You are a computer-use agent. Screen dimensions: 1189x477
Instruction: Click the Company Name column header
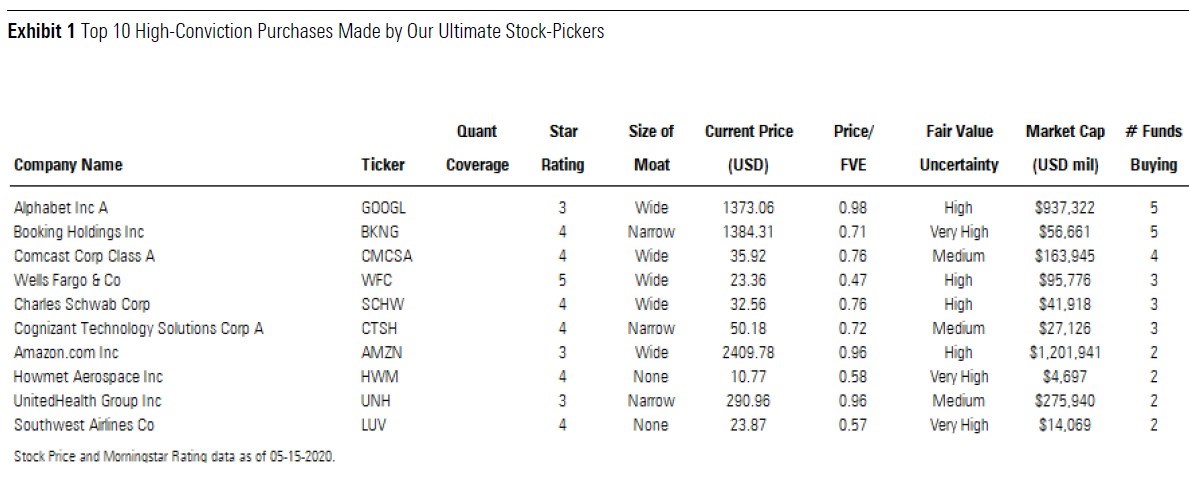point(68,165)
